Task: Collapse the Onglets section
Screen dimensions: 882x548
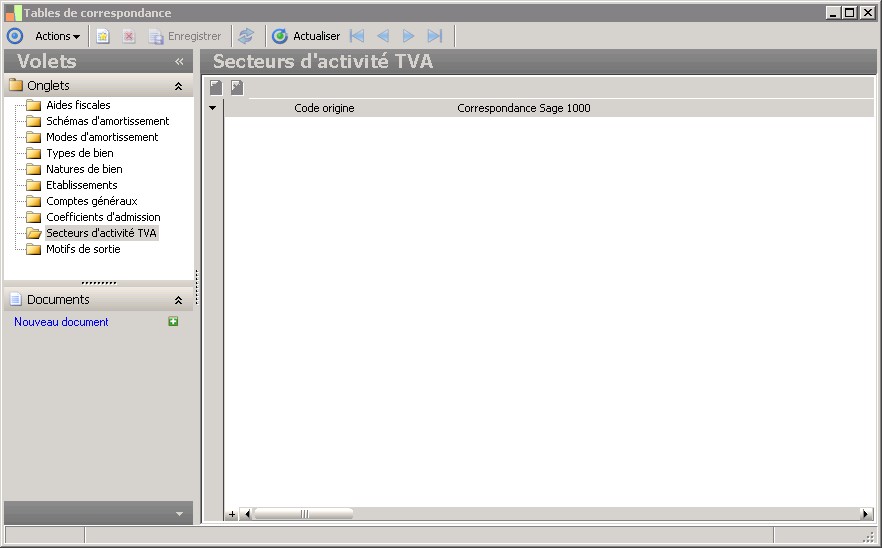Action: pos(178,86)
